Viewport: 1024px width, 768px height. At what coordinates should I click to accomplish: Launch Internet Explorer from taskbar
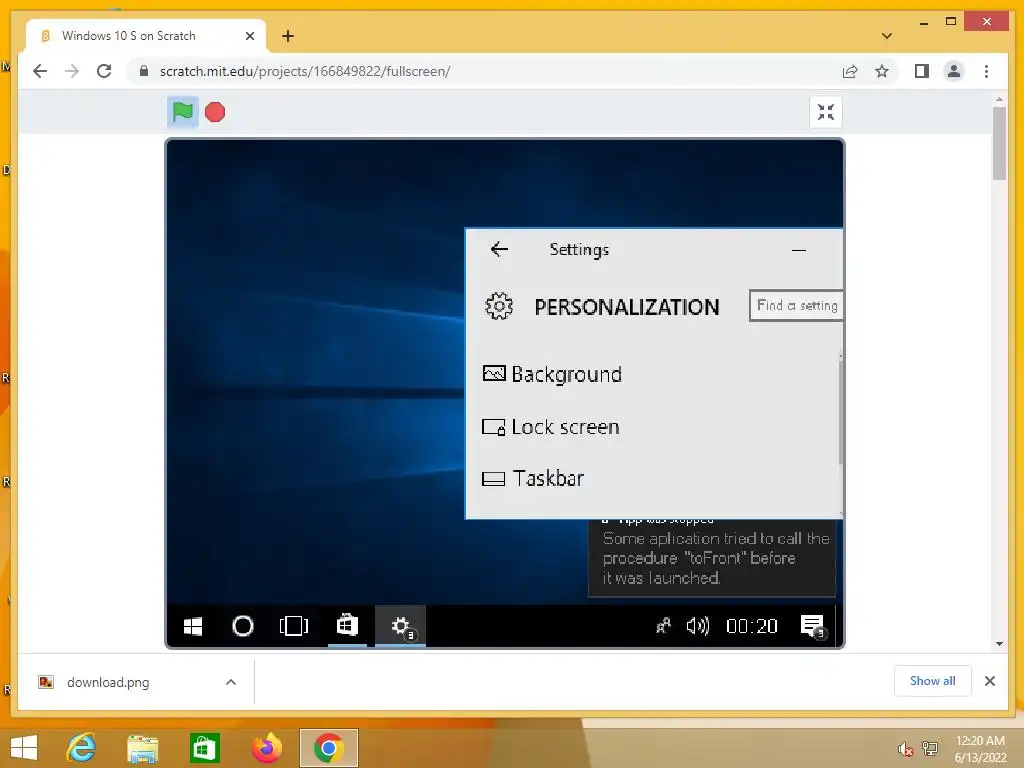82,748
